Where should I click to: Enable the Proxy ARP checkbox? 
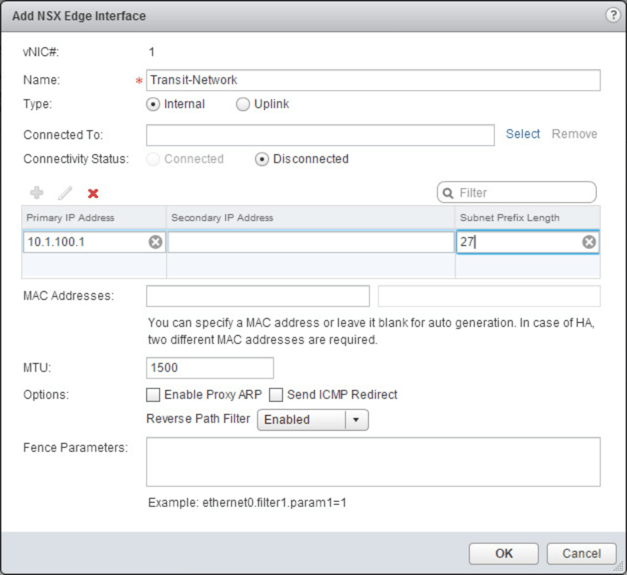154,395
